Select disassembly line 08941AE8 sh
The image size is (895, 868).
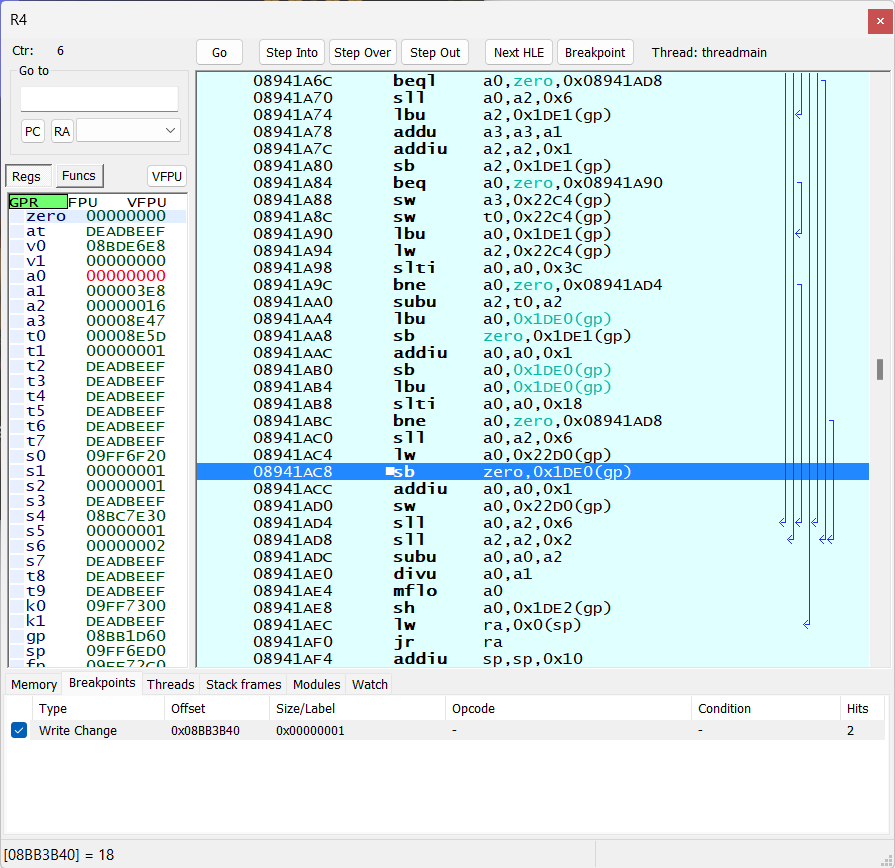(x=533, y=608)
